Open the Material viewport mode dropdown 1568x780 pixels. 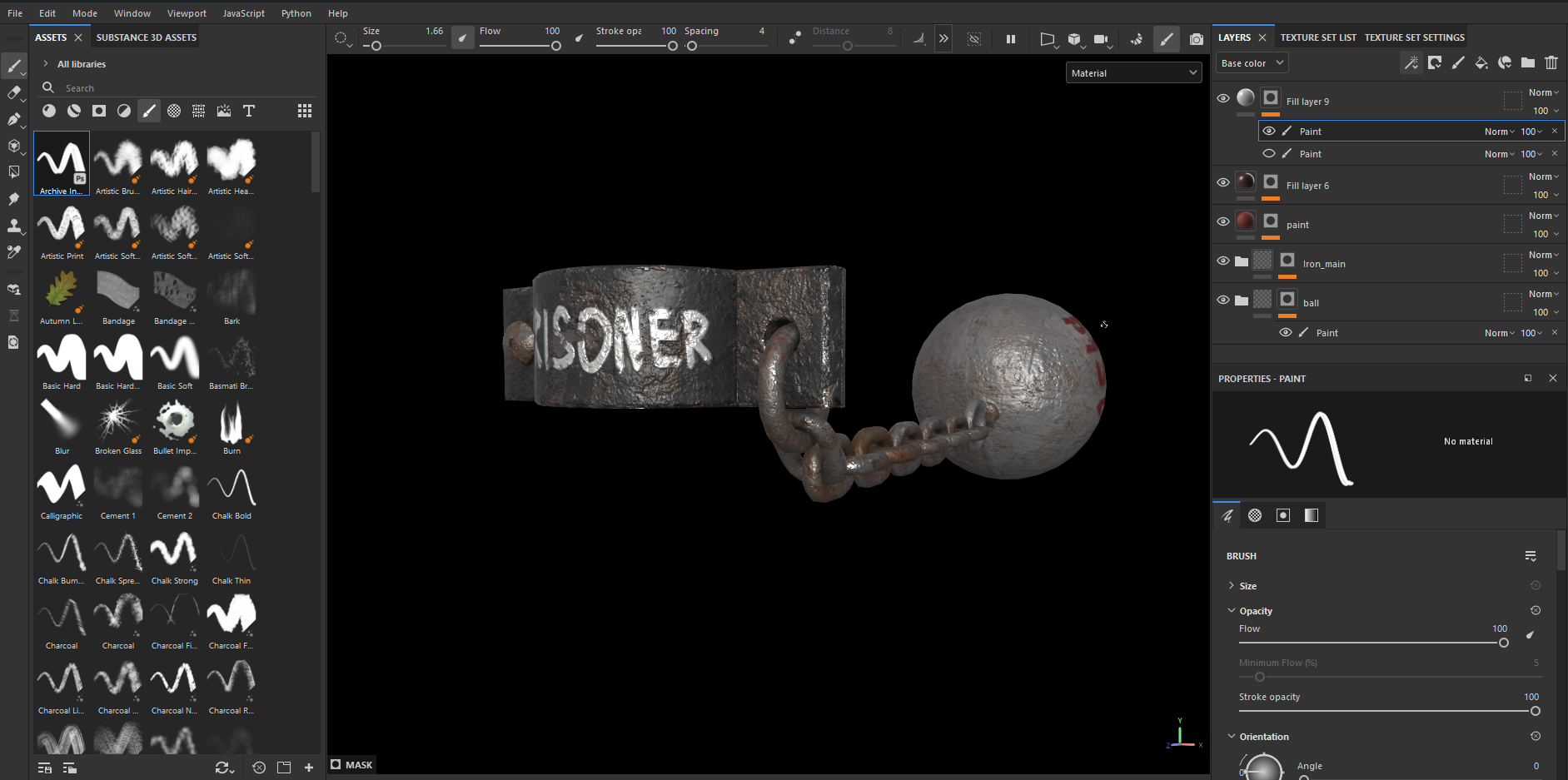tap(1133, 73)
